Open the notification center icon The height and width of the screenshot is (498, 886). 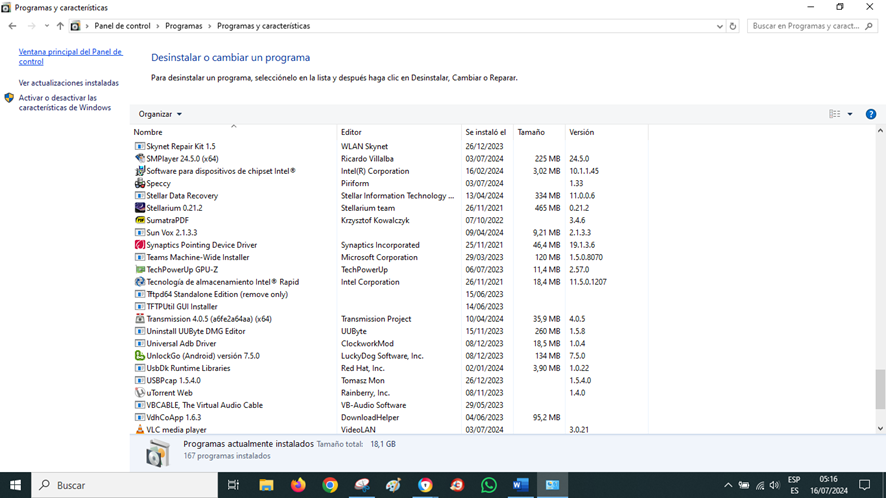click(x=865, y=485)
